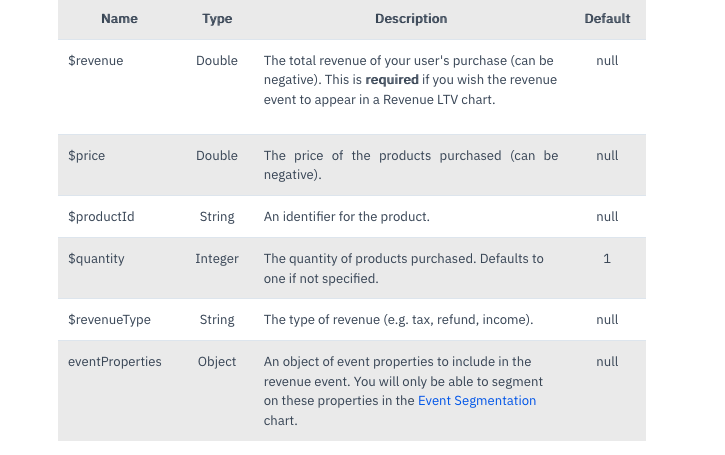This screenshot has width=725, height=455.
Task: Select the $quantity parameter name
Action: click(97, 259)
